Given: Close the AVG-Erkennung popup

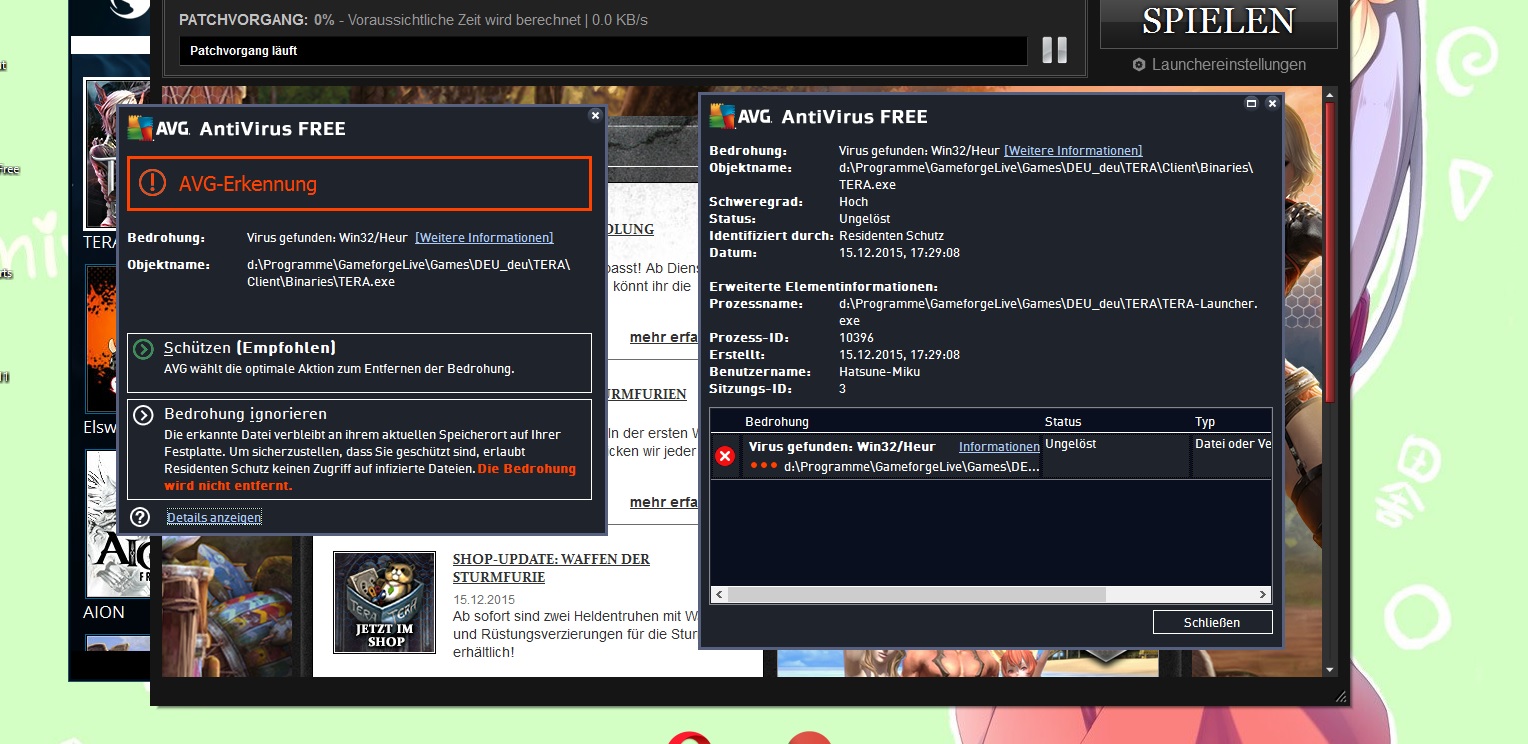Looking at the screenshot, I should tap(595, 116).
